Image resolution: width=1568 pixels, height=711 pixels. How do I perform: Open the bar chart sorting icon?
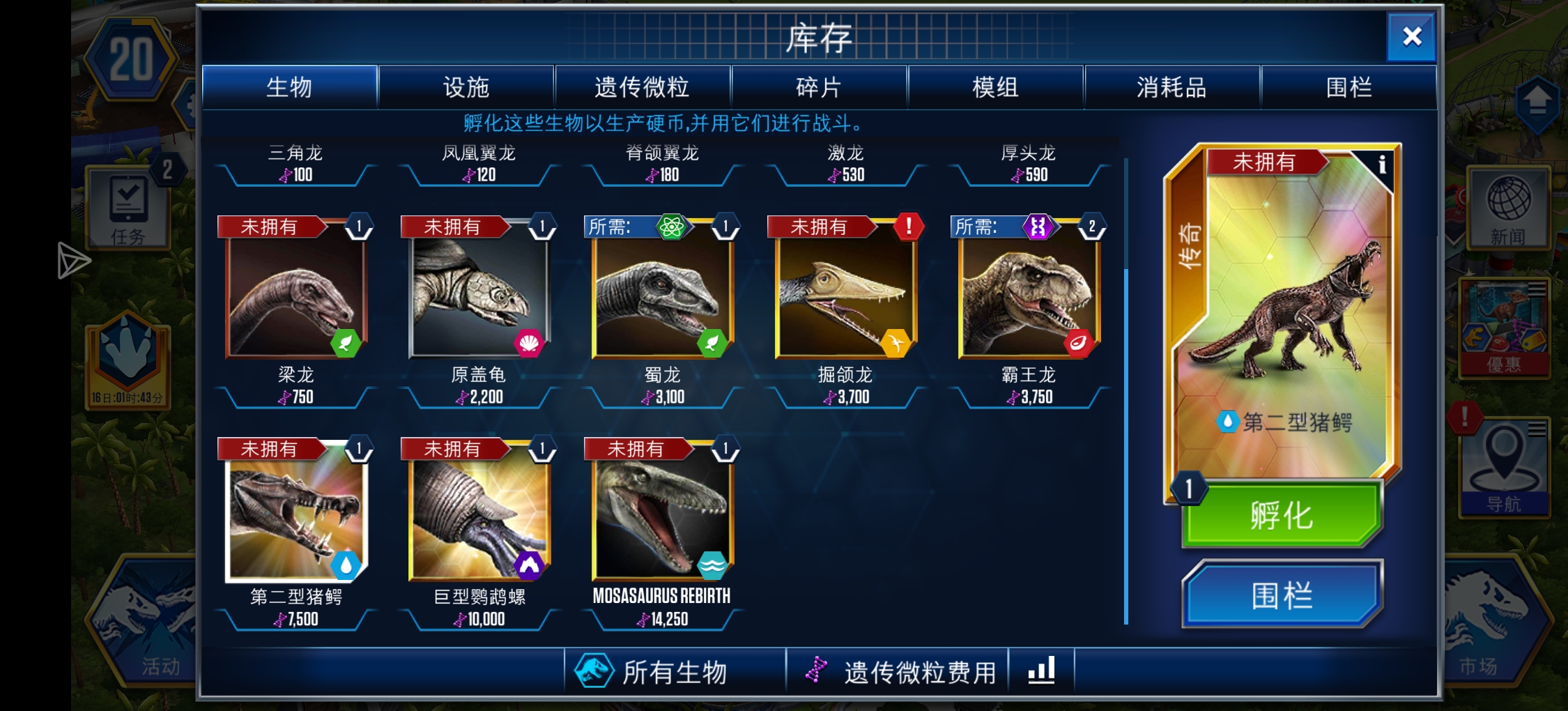(x=1041, y=671)
